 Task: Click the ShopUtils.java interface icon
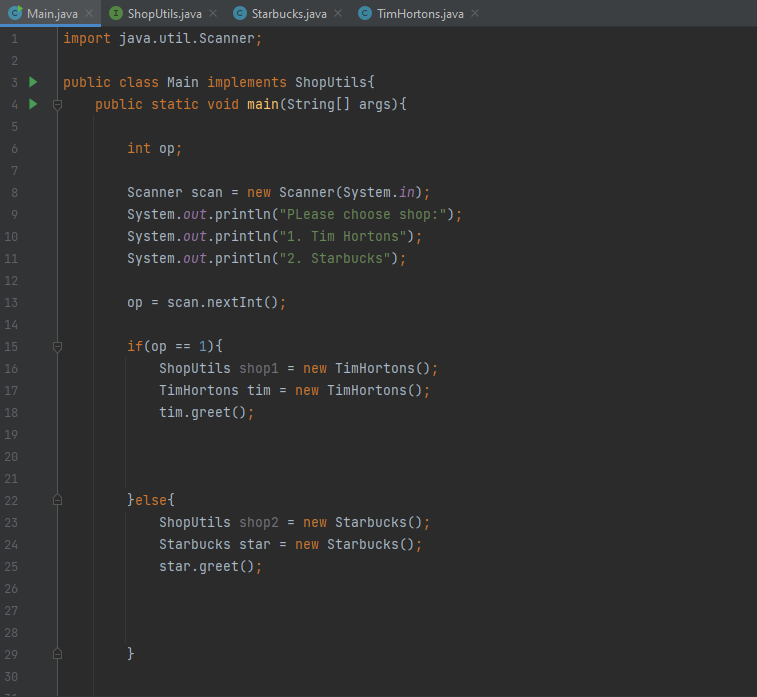pos(116,13)
